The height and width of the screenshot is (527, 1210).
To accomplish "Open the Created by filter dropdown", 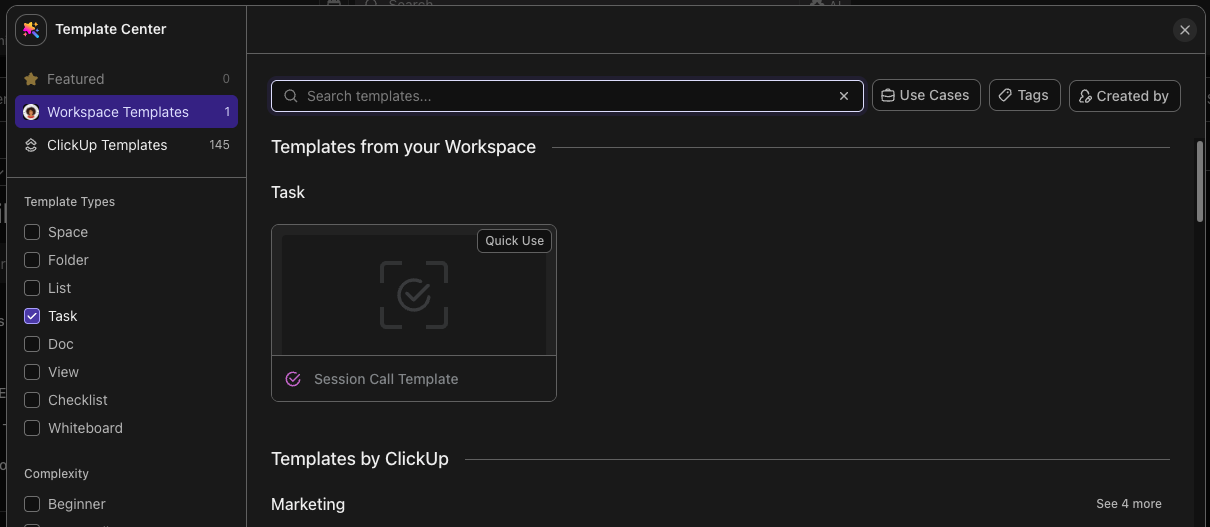I will (1125, 96).
